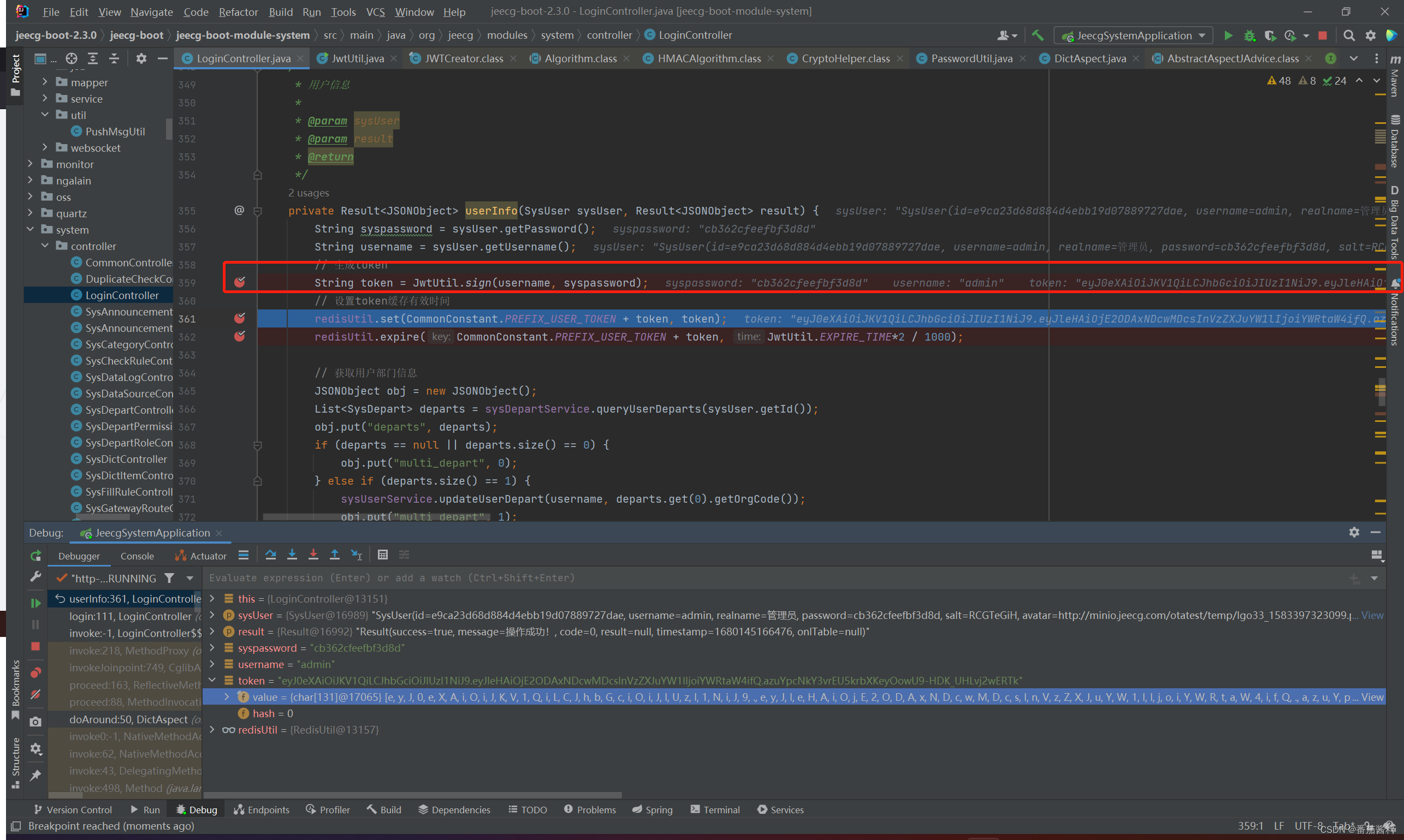Select the LoginController.java editor tab
The width and height of the screenshot is (1404, 840).
(240, 58)
